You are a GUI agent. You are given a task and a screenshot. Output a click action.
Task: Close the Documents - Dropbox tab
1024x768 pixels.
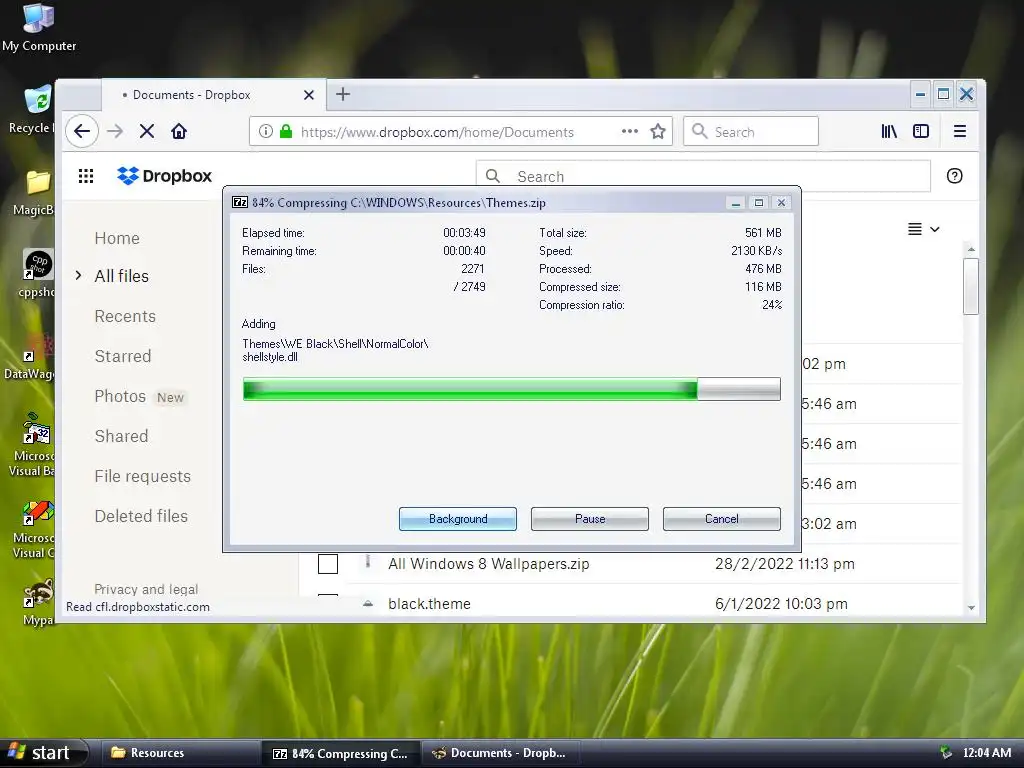pyautogui.click(x=309, y=95)
